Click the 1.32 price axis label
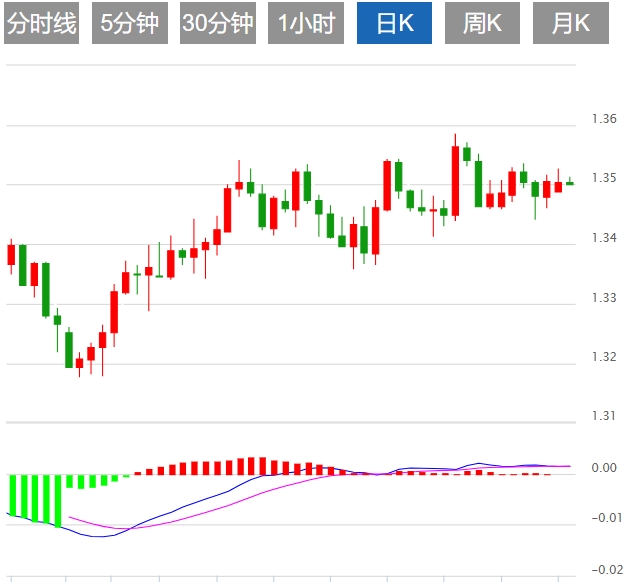This screenshot has height=582, width=634. pyautogui.click(x=604, y=357)
